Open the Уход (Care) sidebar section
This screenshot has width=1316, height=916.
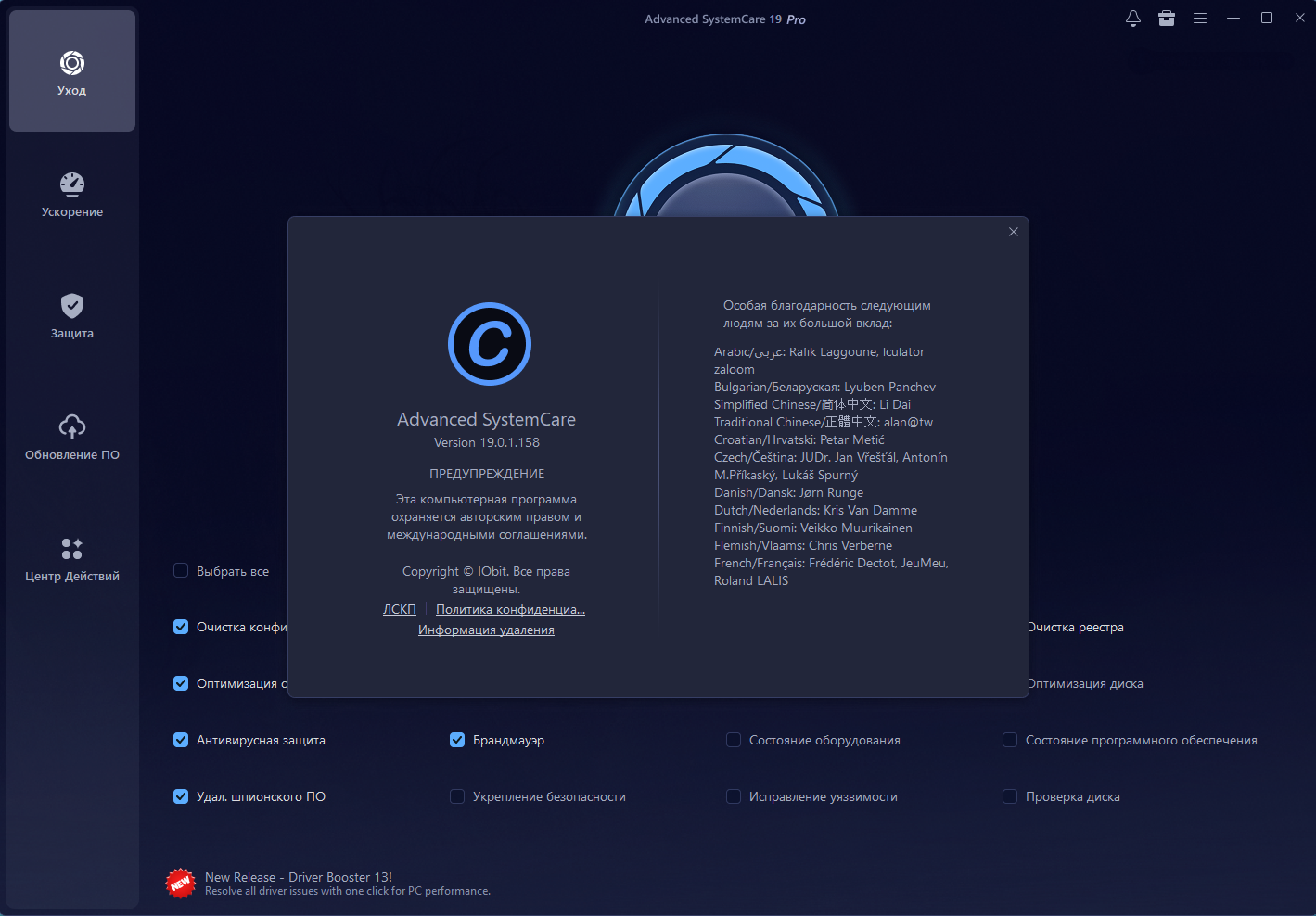tap(72, 71)
